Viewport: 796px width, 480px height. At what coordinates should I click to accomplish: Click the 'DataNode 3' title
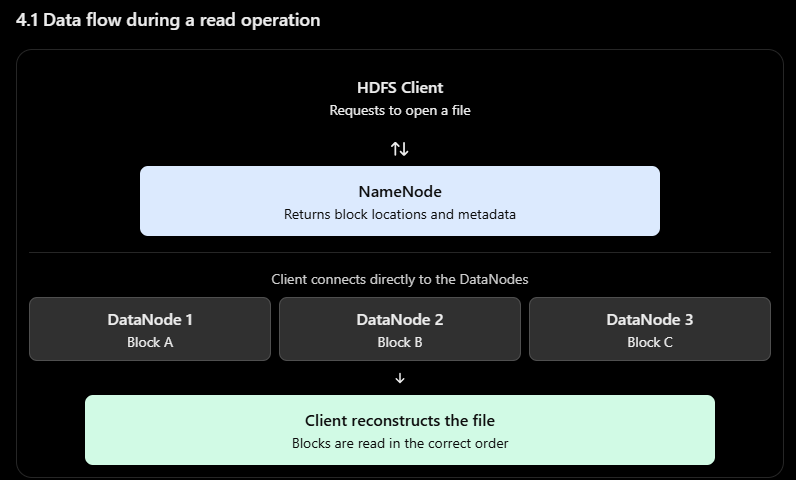(650, 320)
